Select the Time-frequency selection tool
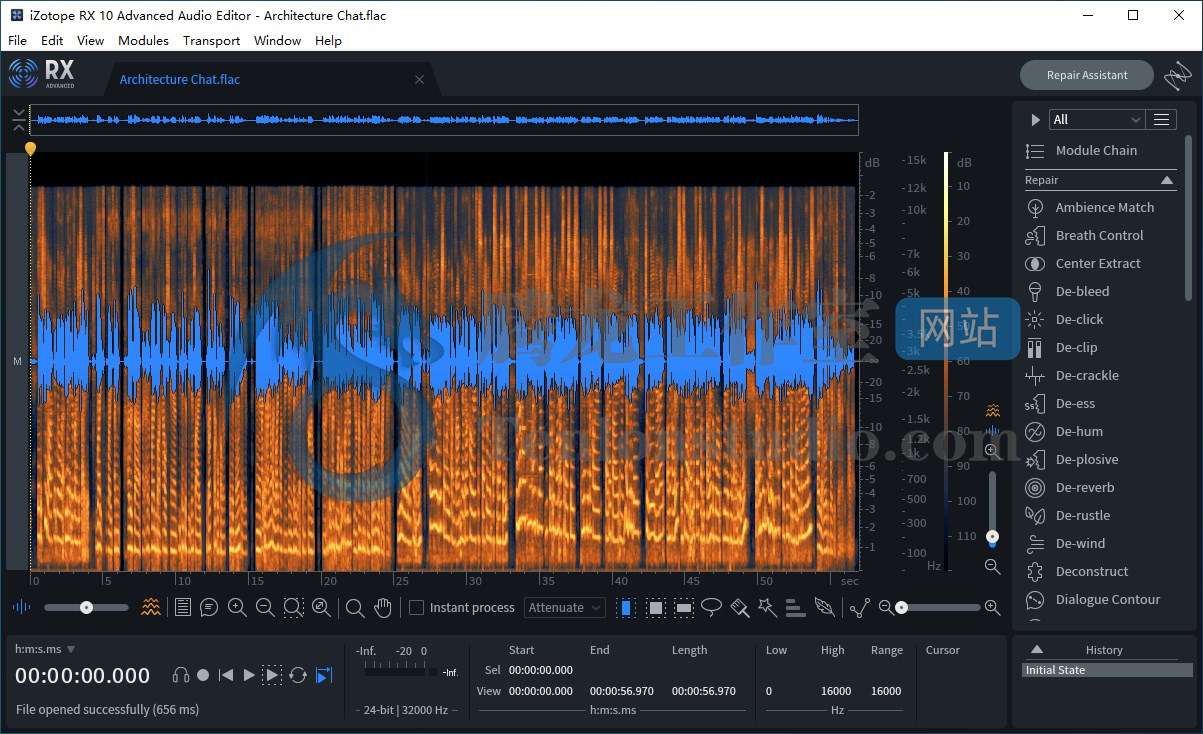 655,607
